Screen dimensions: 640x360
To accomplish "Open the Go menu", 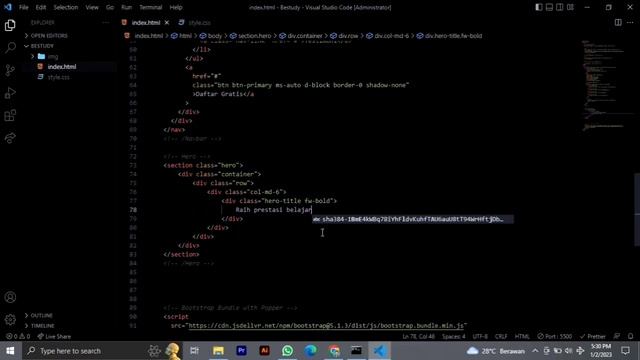I will coord(110,7).
